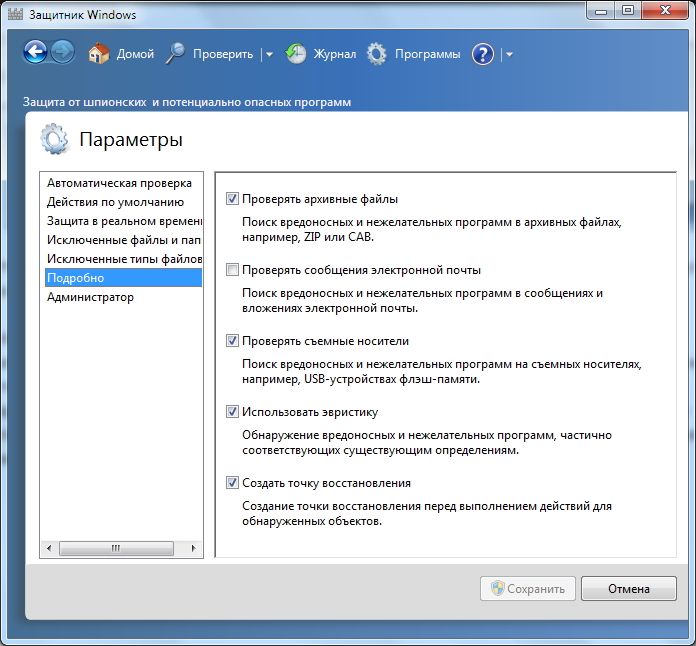Click the Сохранить button
This screenshot has height=646, width=696.
tap(528, 589)
